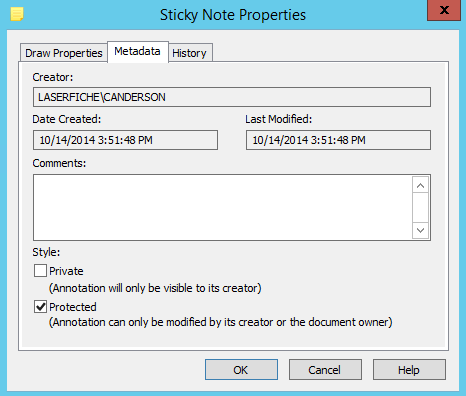Image resolution: width=466 pixels, height=396 pixels.
Task: Click inside the Comments text box
Action: point(222,207)
